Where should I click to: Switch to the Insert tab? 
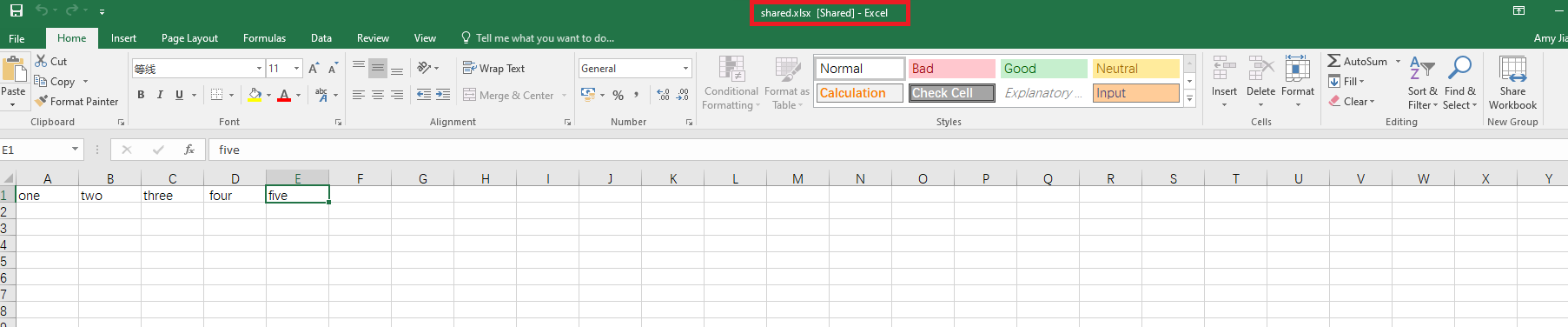(123, 38)
